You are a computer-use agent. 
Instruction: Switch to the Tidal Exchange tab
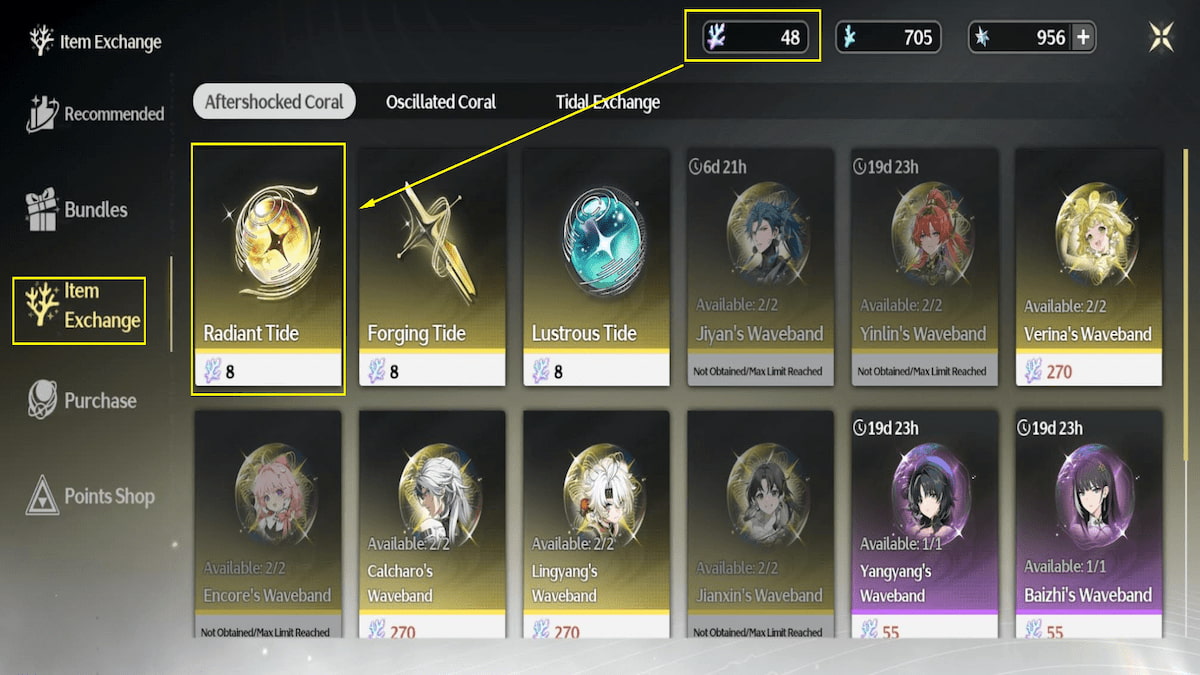[608, 102]
